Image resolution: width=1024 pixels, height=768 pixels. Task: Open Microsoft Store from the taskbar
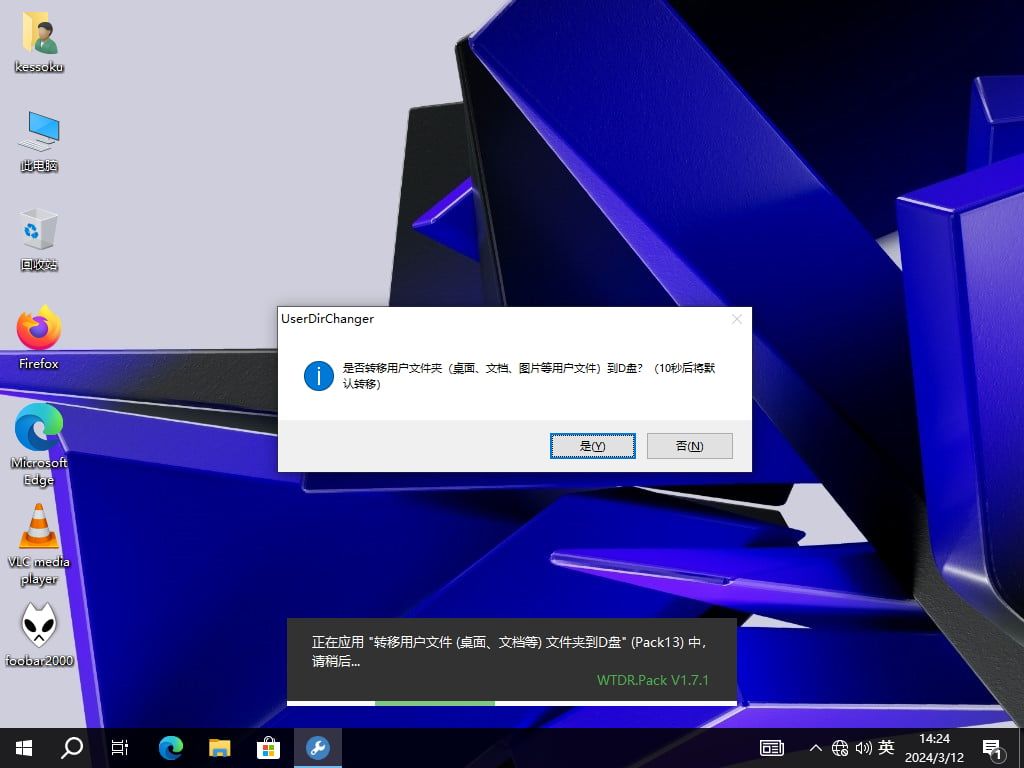tap(269, 747)
